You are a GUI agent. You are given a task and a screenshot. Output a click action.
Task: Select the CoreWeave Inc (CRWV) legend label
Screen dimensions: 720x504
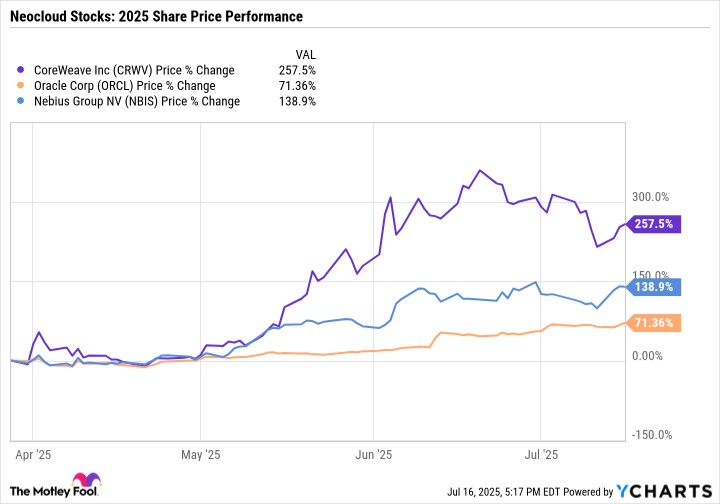tap(134, 70)
